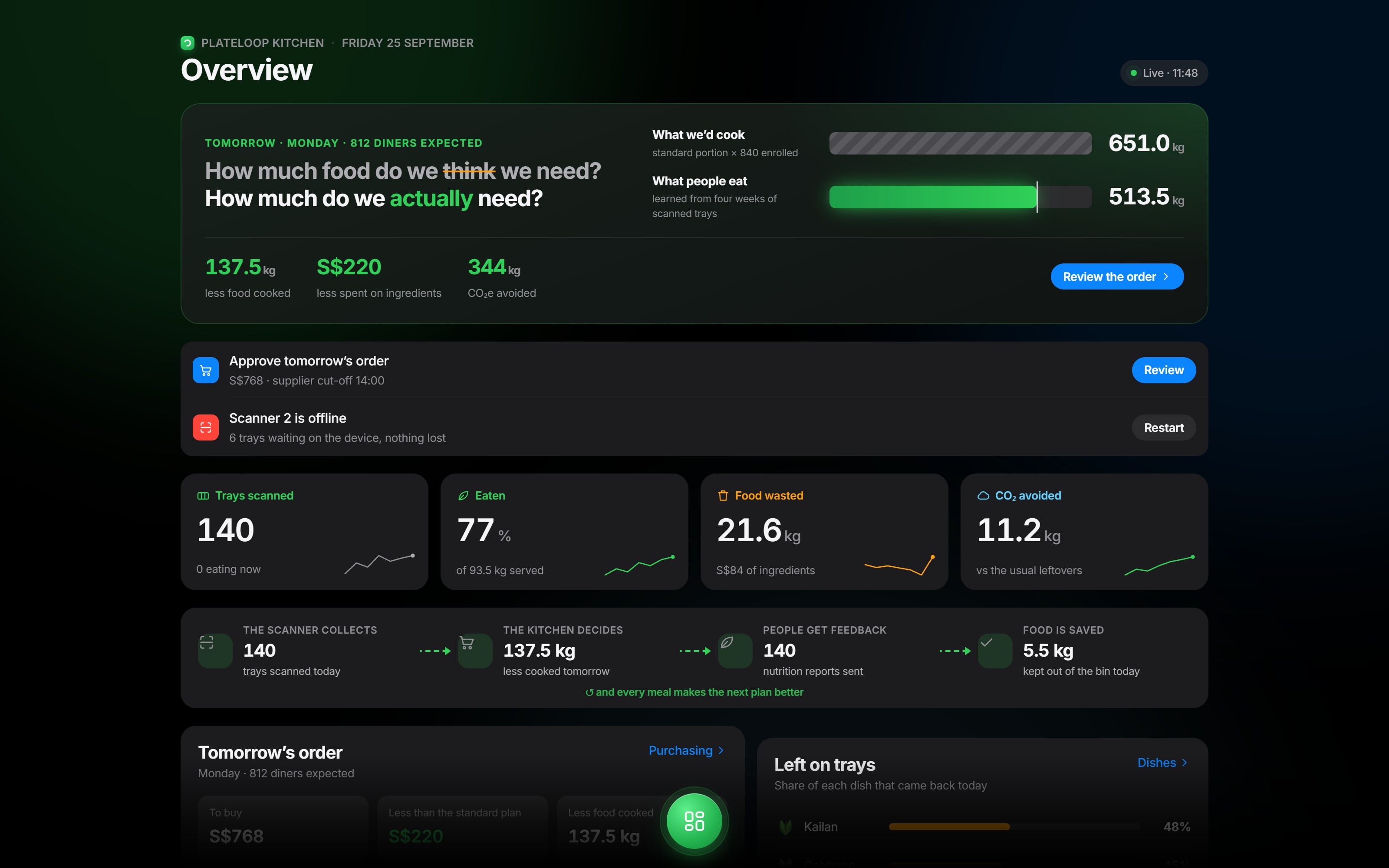
Task: Open the Eaten 77% card
Action: coord(564,532)
